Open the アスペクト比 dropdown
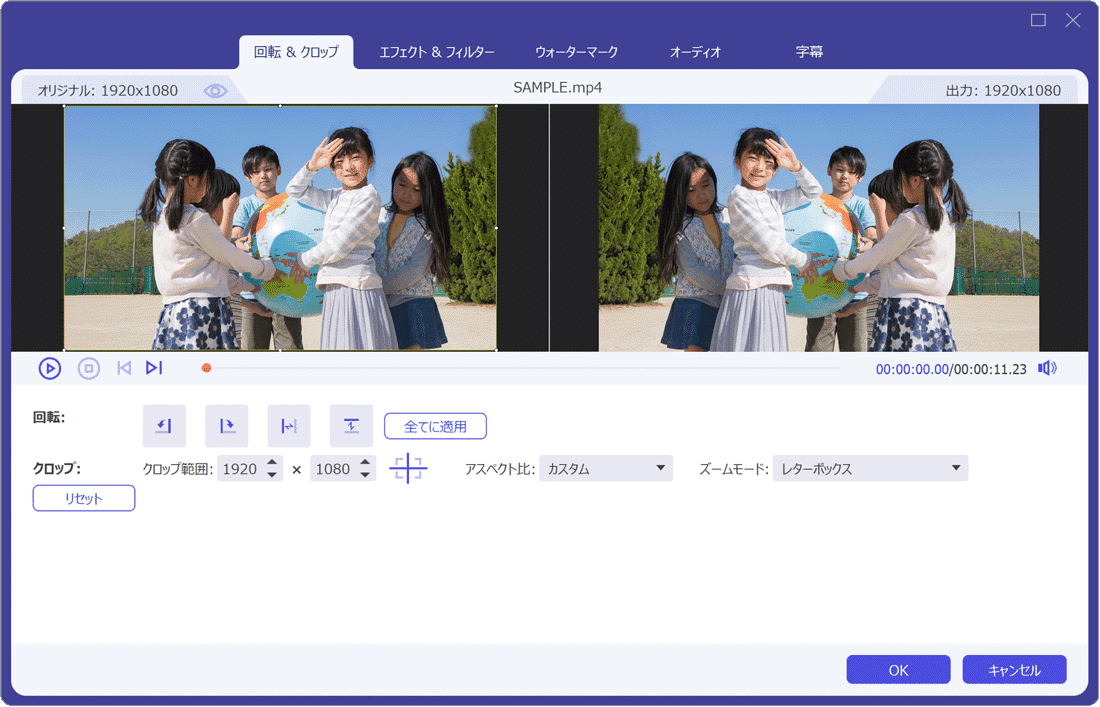This screenshot has height=707, width=1100. (x=605, y=468)
